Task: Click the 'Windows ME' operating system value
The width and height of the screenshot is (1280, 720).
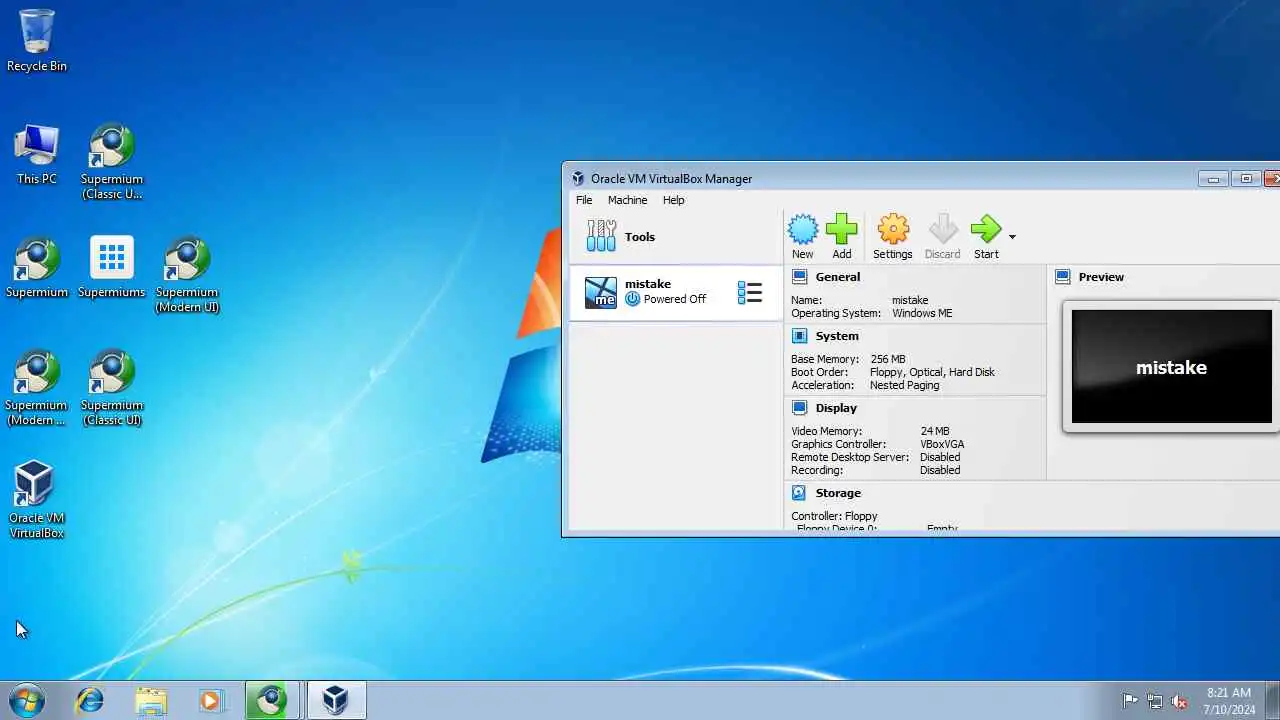Action: tap(922, 313)
